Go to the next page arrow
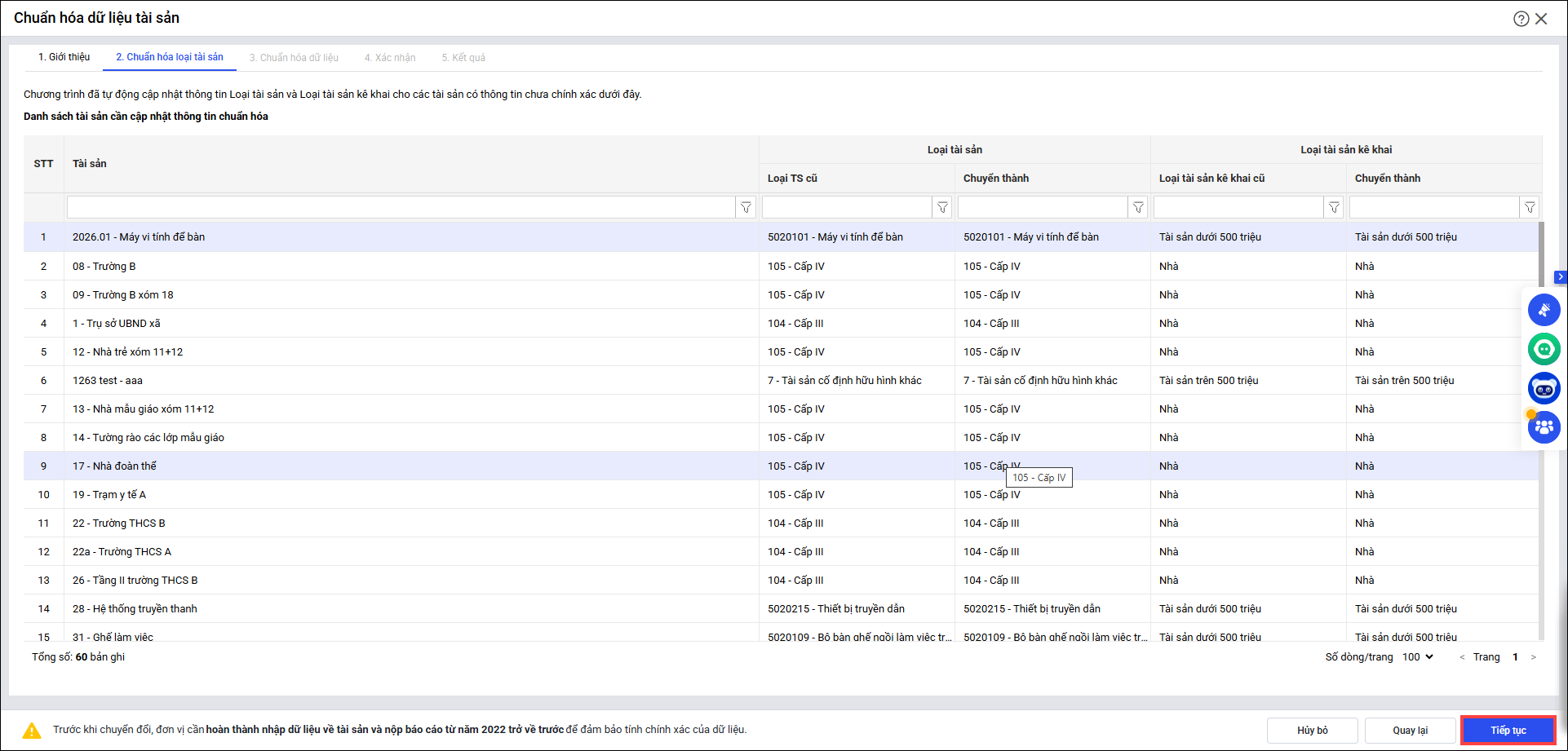 (1534, 657)
